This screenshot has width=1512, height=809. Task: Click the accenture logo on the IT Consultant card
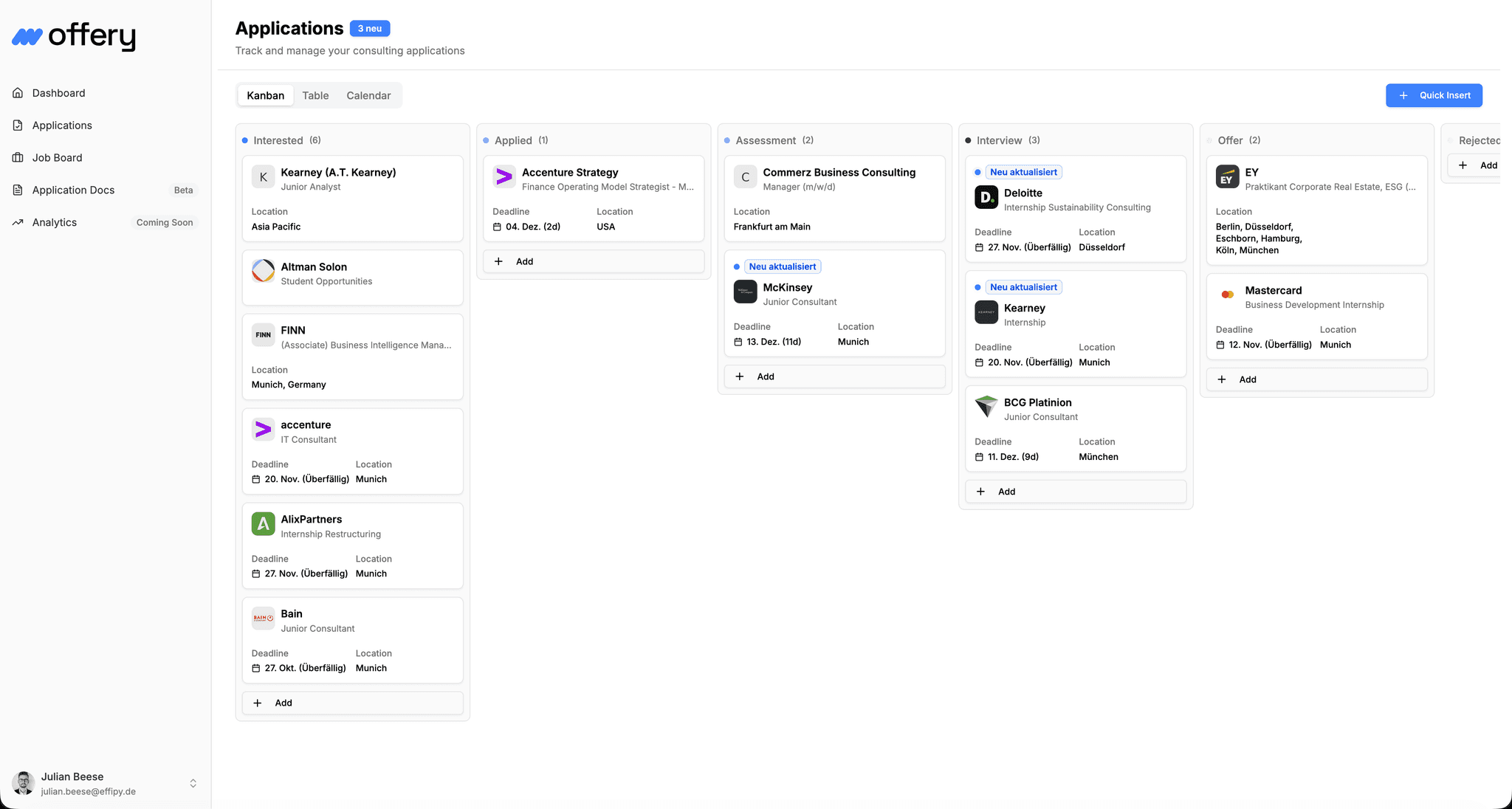[263, 430]
